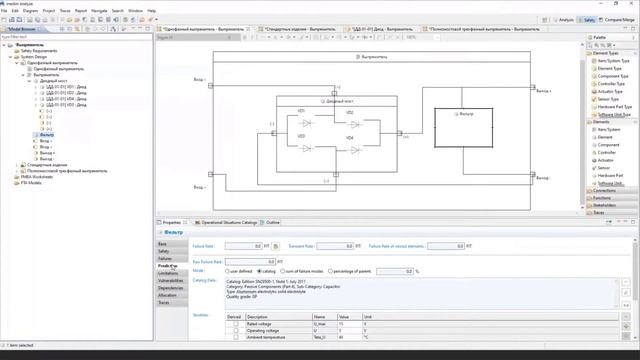This screenshot has width=640, height=360.
Task: Expand the Стандартные изделия tree node
Action: (x=17, y=165)
